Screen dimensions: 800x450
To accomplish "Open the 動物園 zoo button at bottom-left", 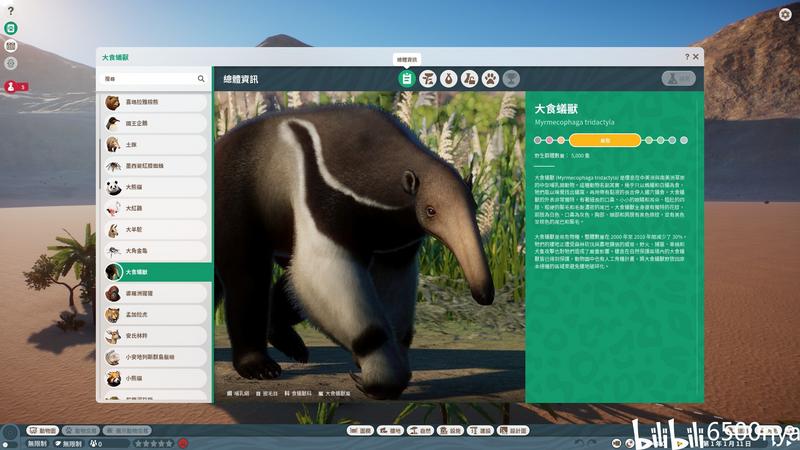I will click(x=43, y=431).
